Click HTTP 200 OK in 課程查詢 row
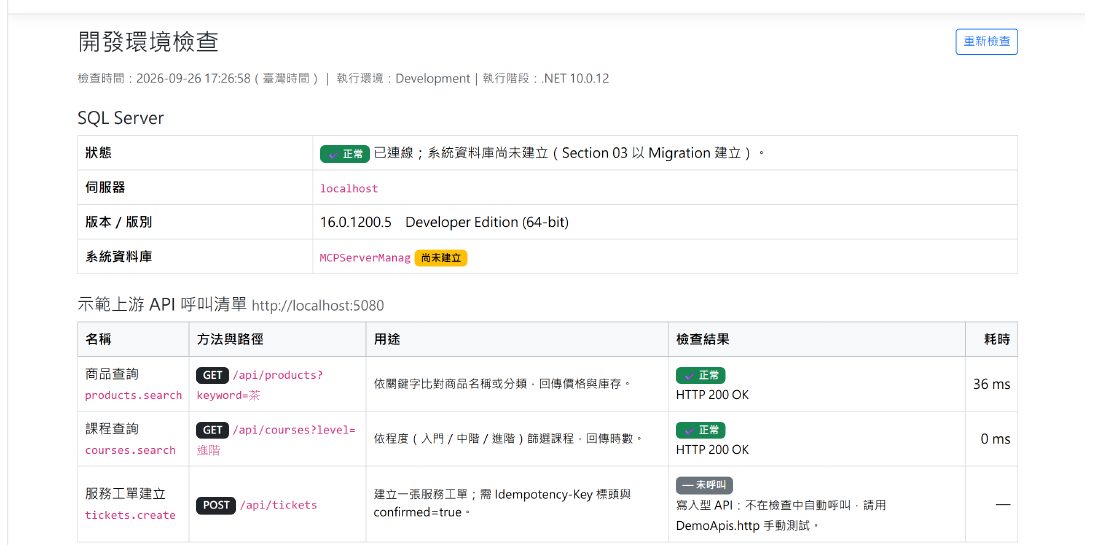1093x545 pixels. pyautogui.click(x=712, y=450)
